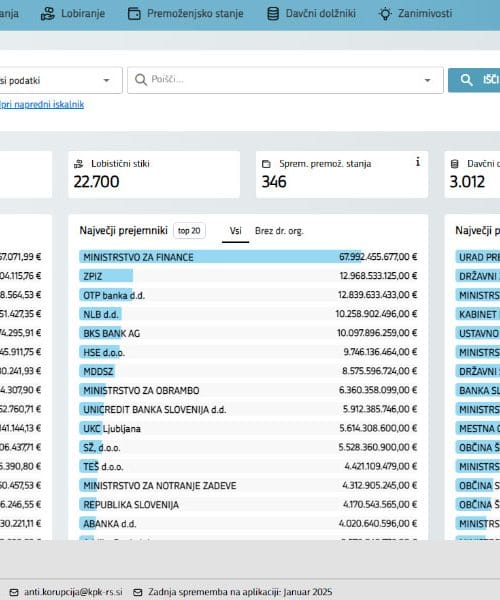
Task: Click the Davčni dolžniki database icon
Action: (273, 14)
